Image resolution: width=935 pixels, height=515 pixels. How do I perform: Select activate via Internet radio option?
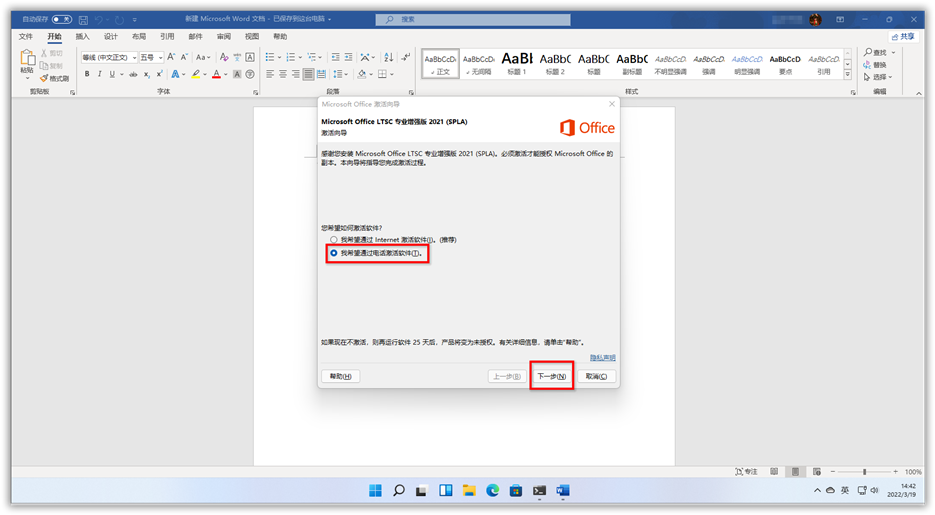click(334, 240)
